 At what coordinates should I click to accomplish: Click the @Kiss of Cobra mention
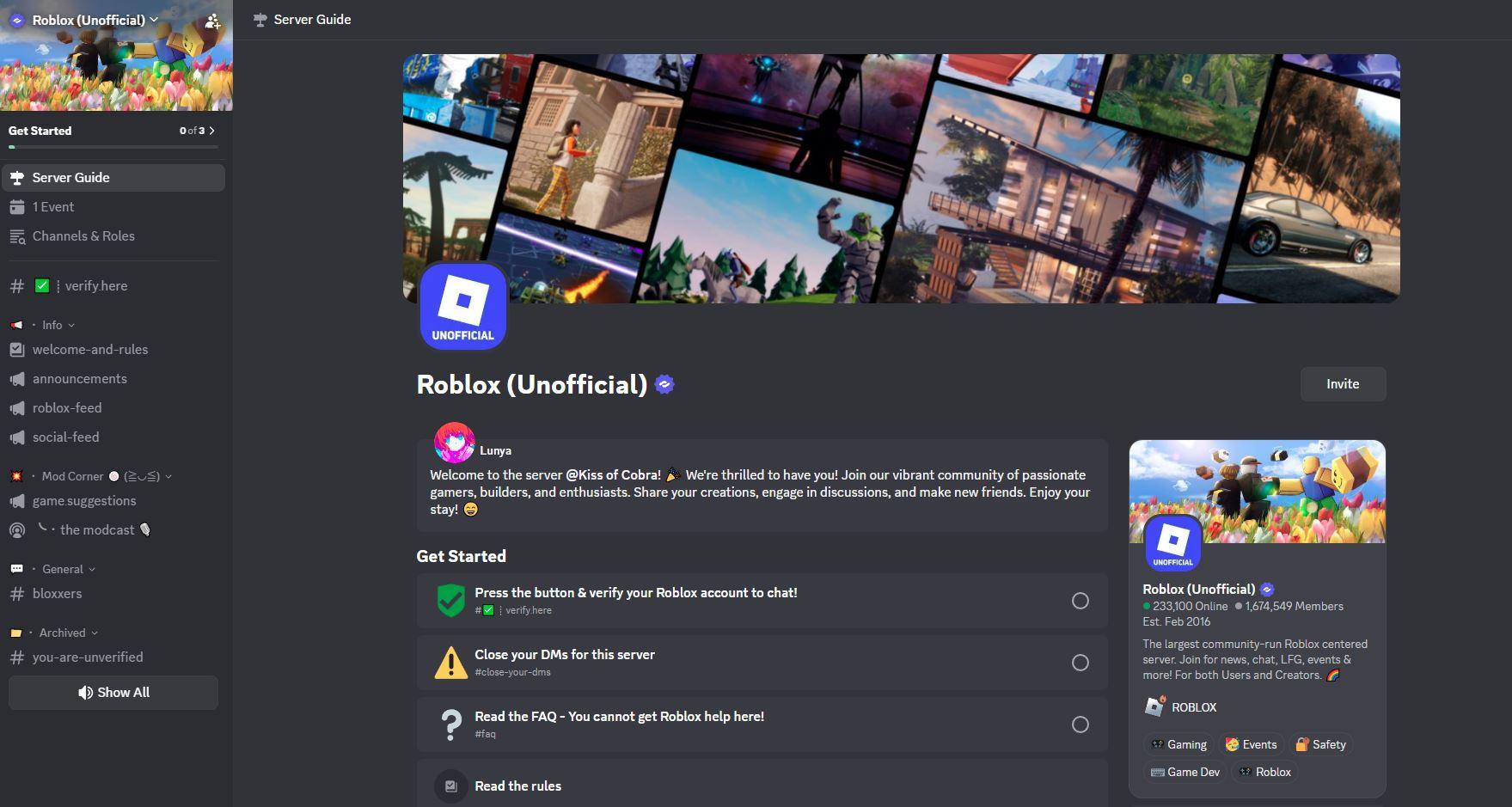click(x=614, y=474)
